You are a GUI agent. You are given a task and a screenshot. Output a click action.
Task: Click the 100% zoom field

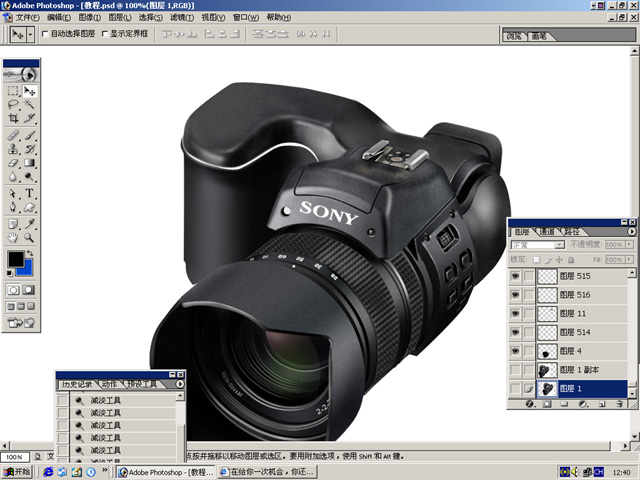coord(15,457)
